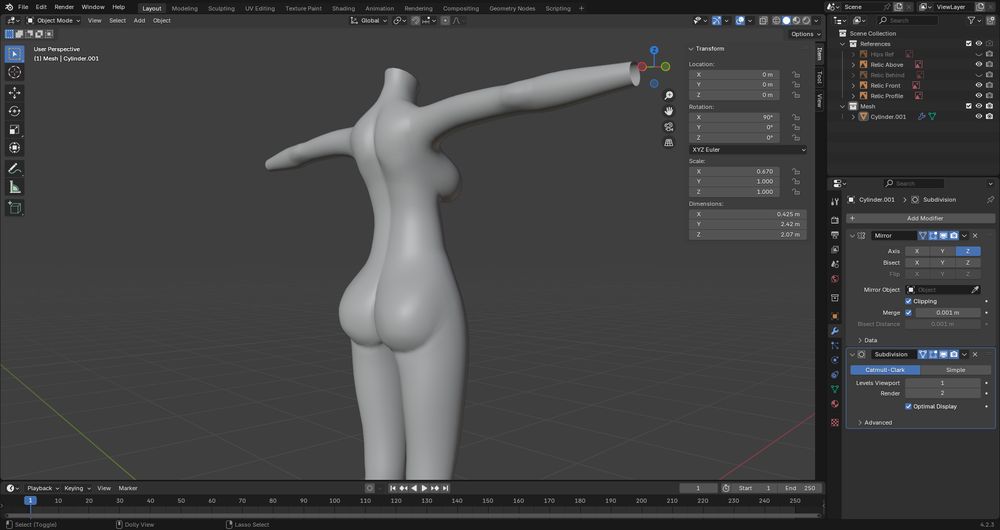Open the Particles properties tab icon

point(835,346)
